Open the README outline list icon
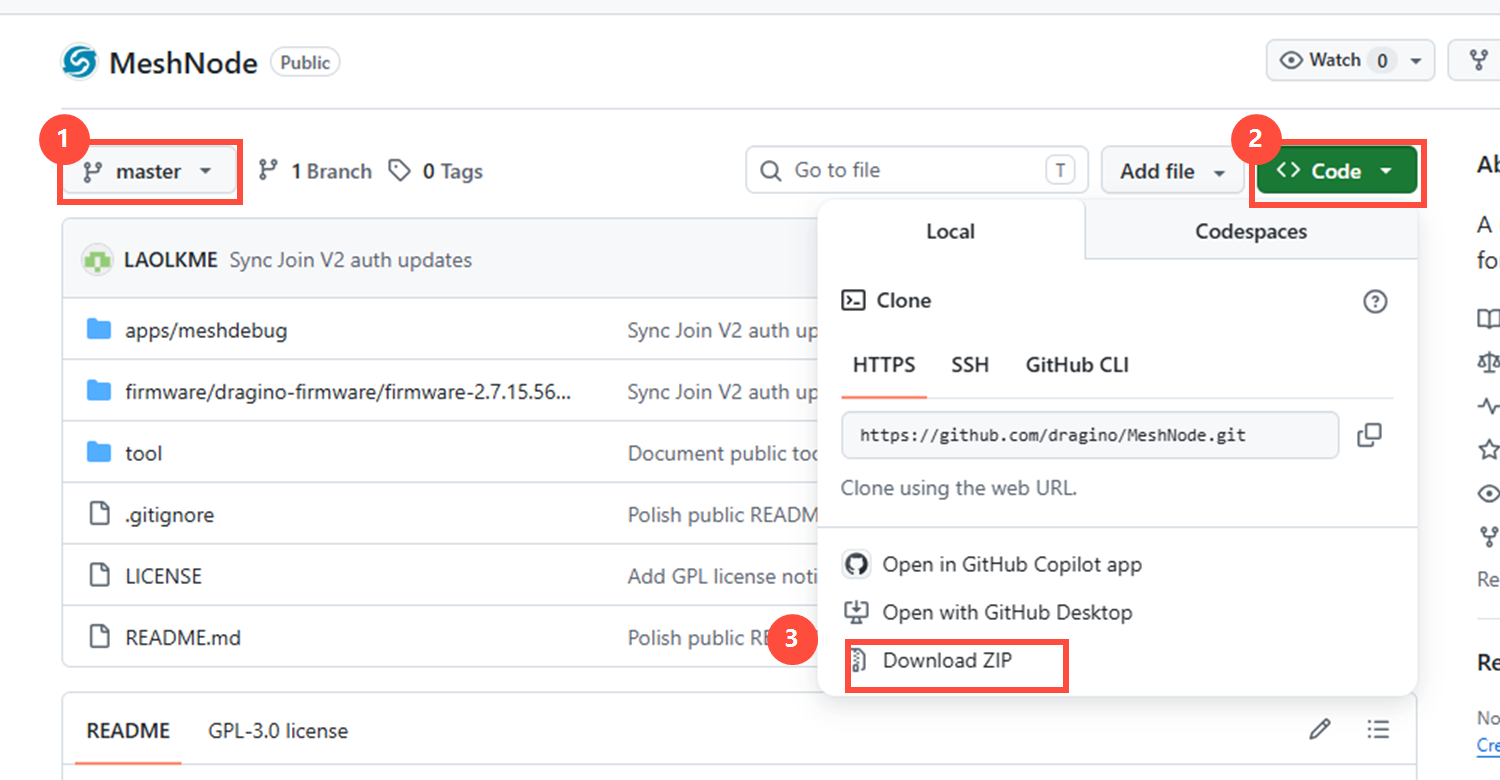Screen dimensions: 1500x780 point(1378,729)
